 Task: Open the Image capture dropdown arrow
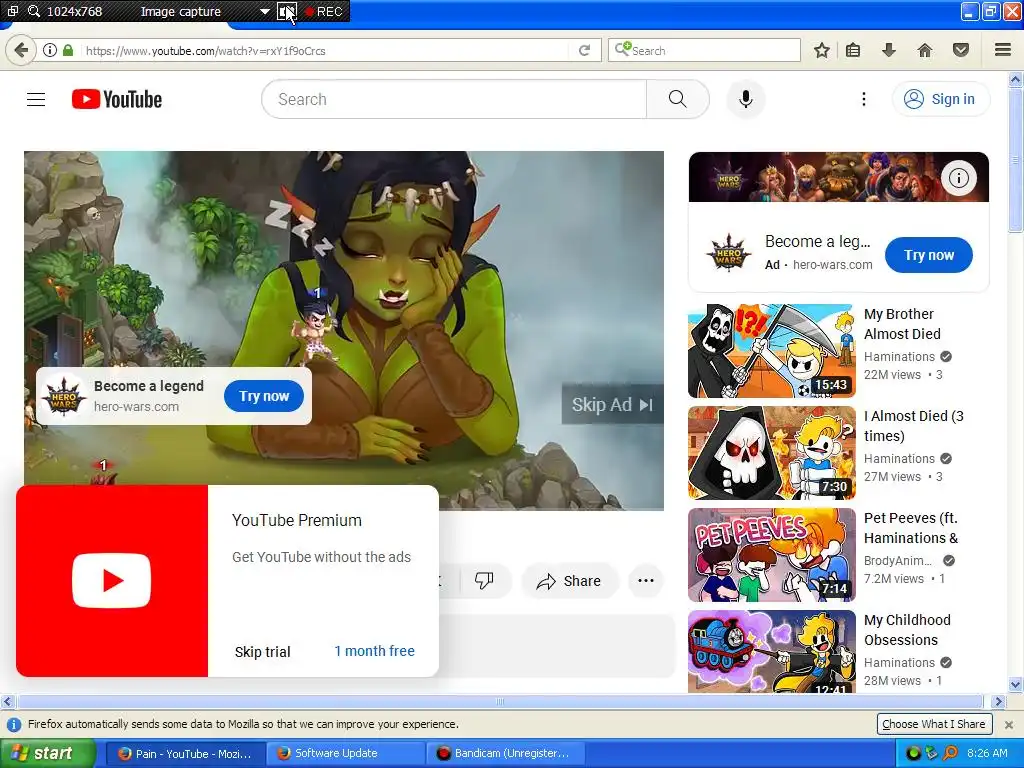click(x=264, y=12)
